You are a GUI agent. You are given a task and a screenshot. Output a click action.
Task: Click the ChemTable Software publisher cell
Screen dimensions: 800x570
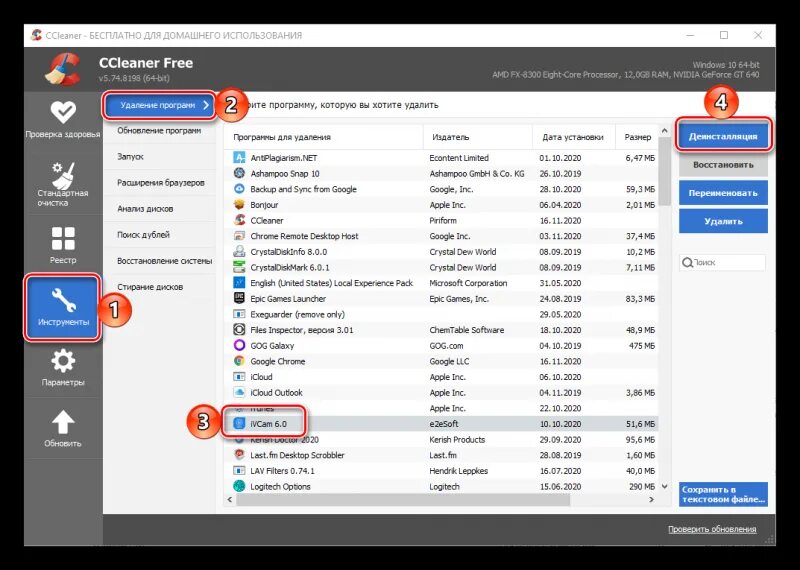[x=466, y=330]
